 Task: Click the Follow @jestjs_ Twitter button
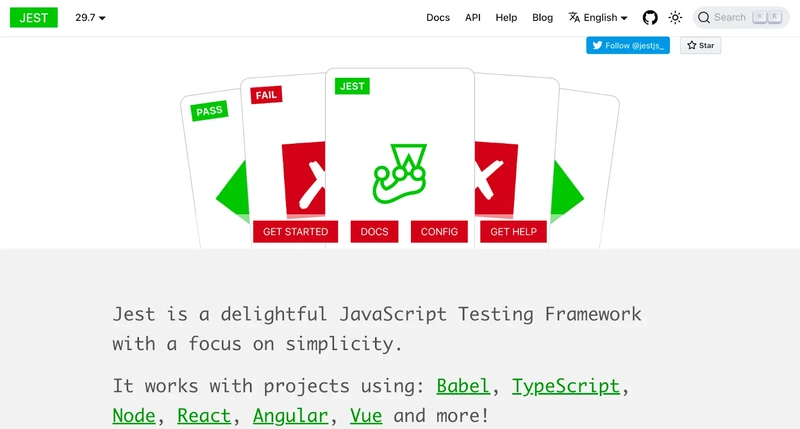click(628, 45)
